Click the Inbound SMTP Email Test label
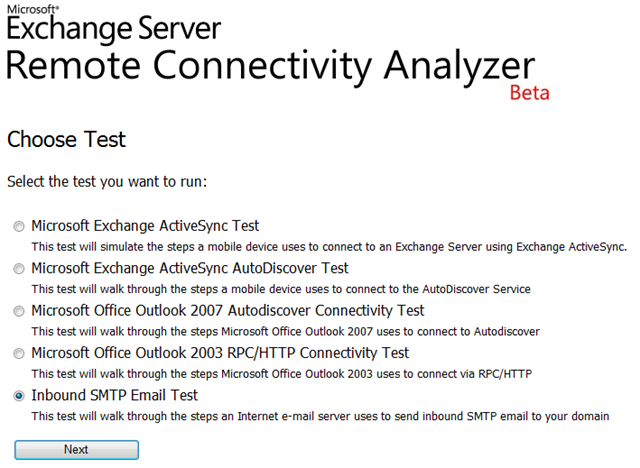Viewport: 640px width, 468px height. [115, 395]
